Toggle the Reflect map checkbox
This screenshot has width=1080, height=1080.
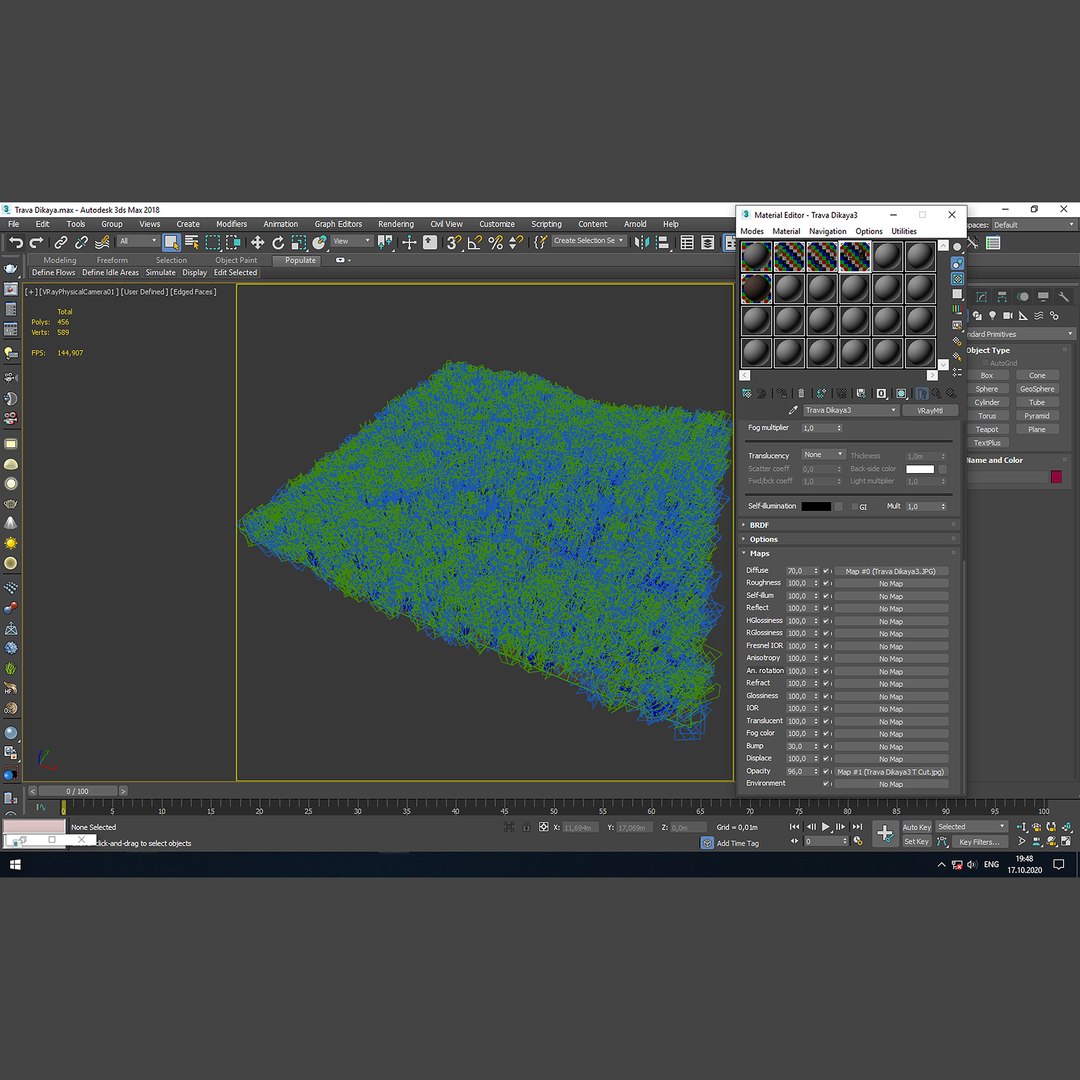coord(826,608)
